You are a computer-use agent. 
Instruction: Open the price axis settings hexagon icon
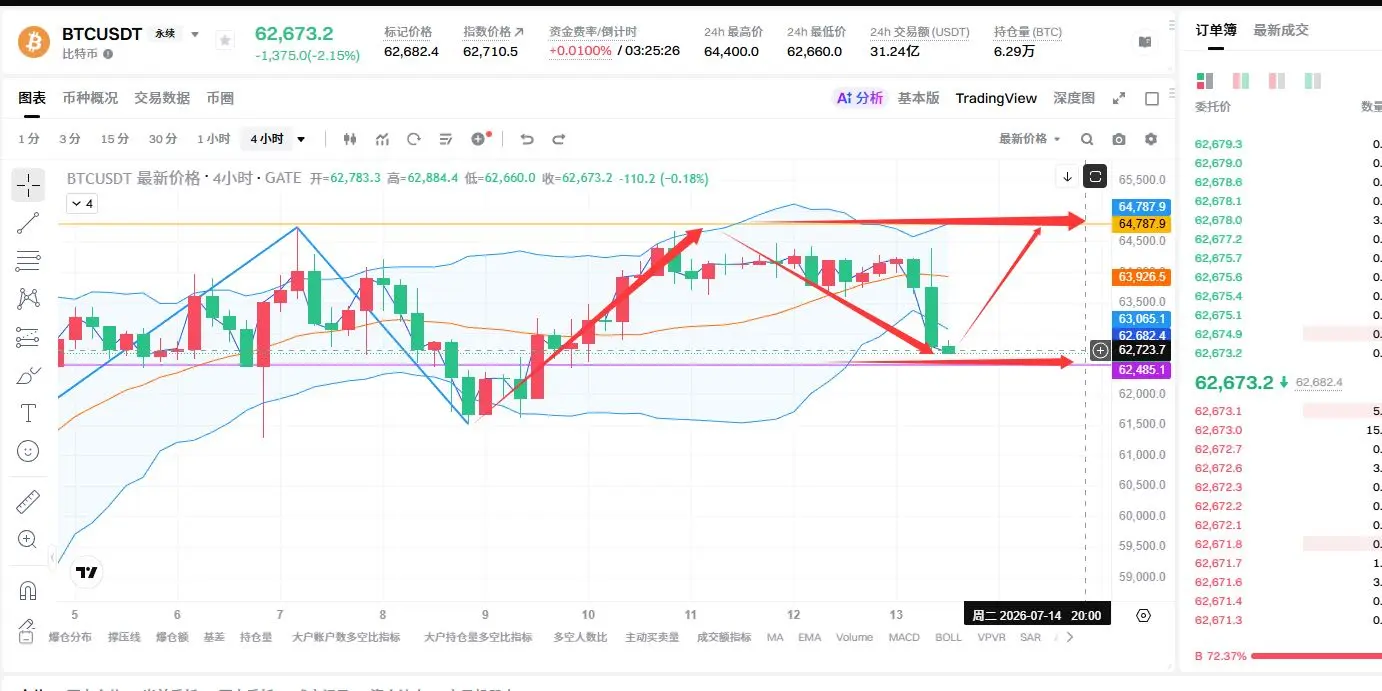(1144, 615)
